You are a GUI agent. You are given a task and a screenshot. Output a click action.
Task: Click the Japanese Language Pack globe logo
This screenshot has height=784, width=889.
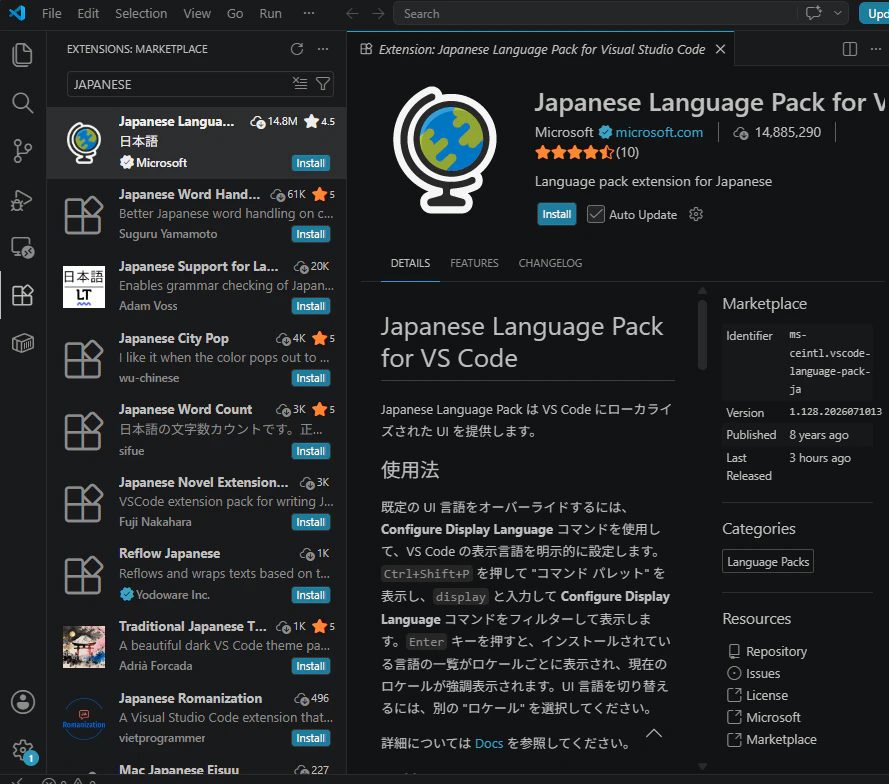[x=445, y=150]
